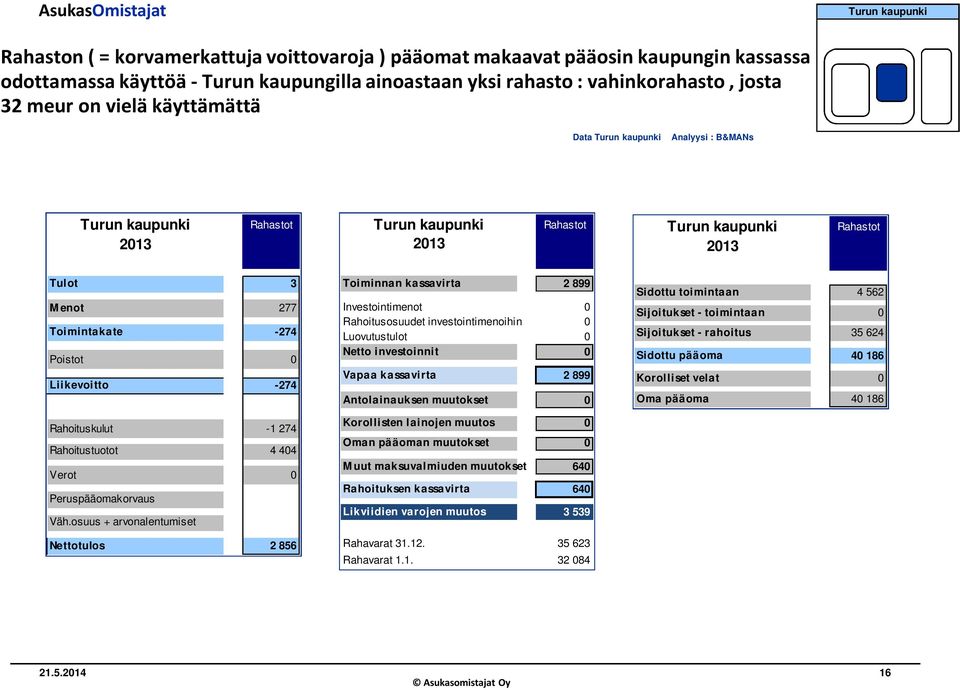Select the value 3 539

[564, 512]
